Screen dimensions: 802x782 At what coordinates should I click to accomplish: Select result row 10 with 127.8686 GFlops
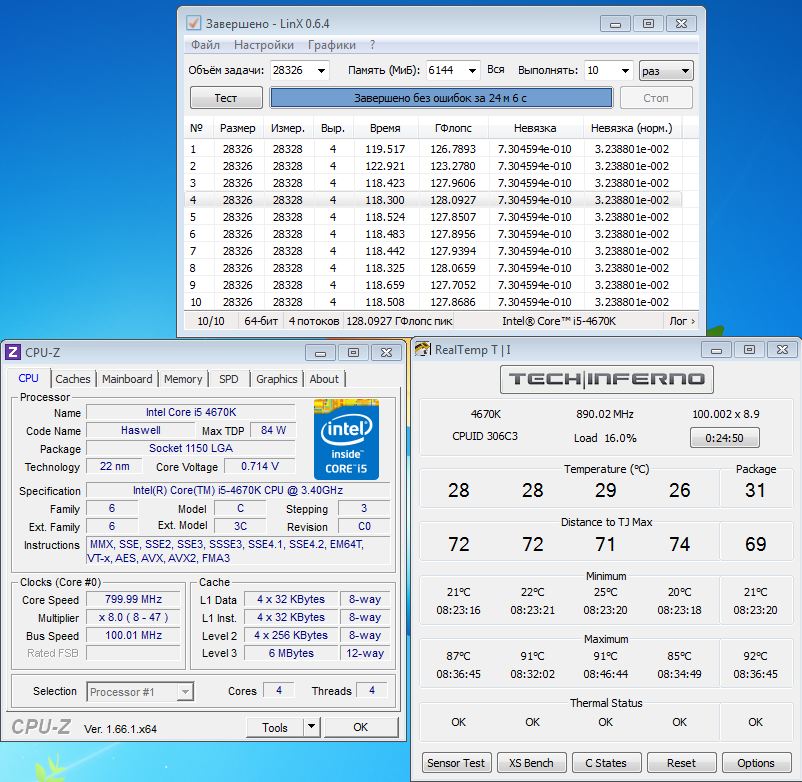433,302
